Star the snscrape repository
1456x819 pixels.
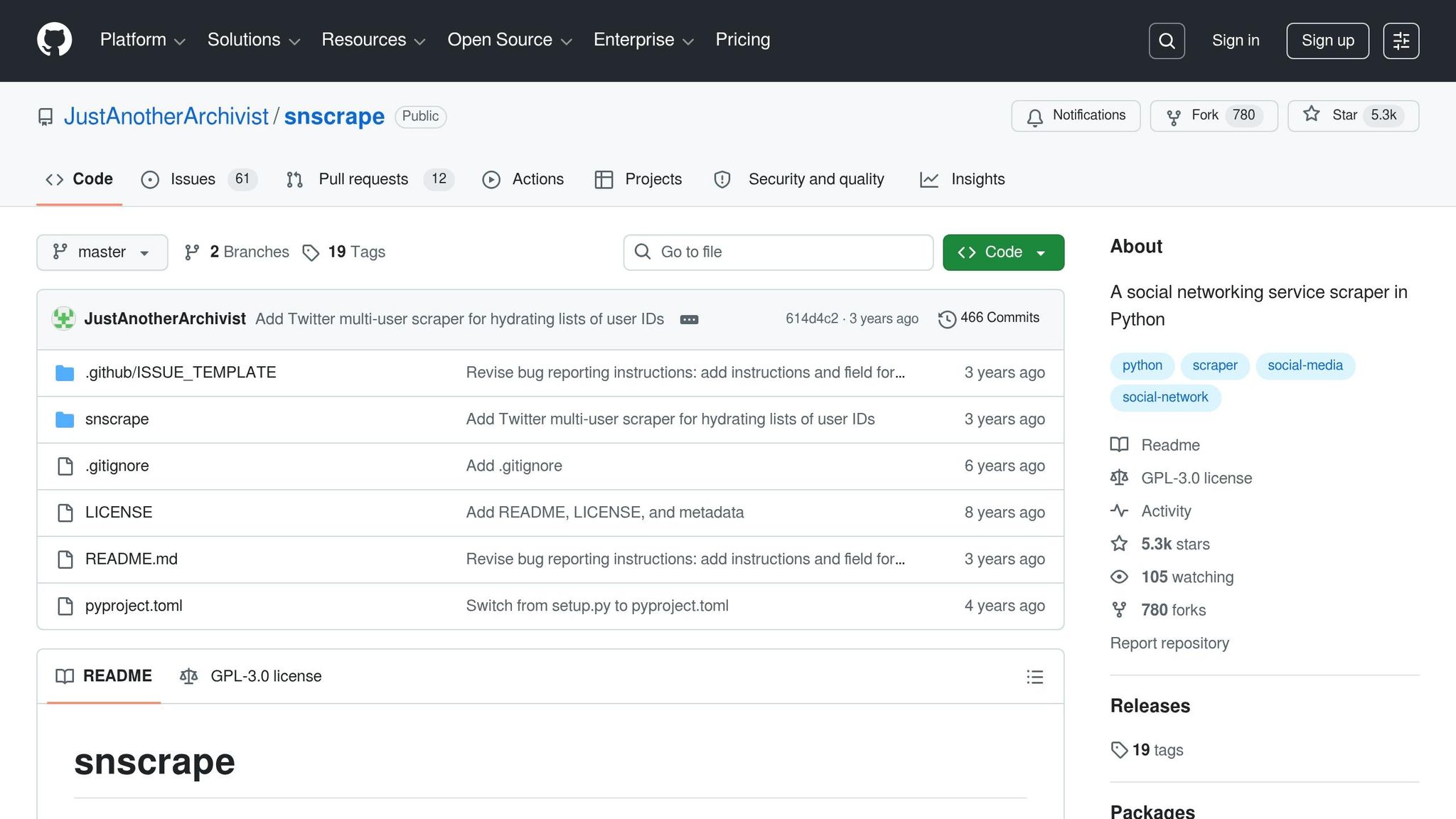(1353, 116)
